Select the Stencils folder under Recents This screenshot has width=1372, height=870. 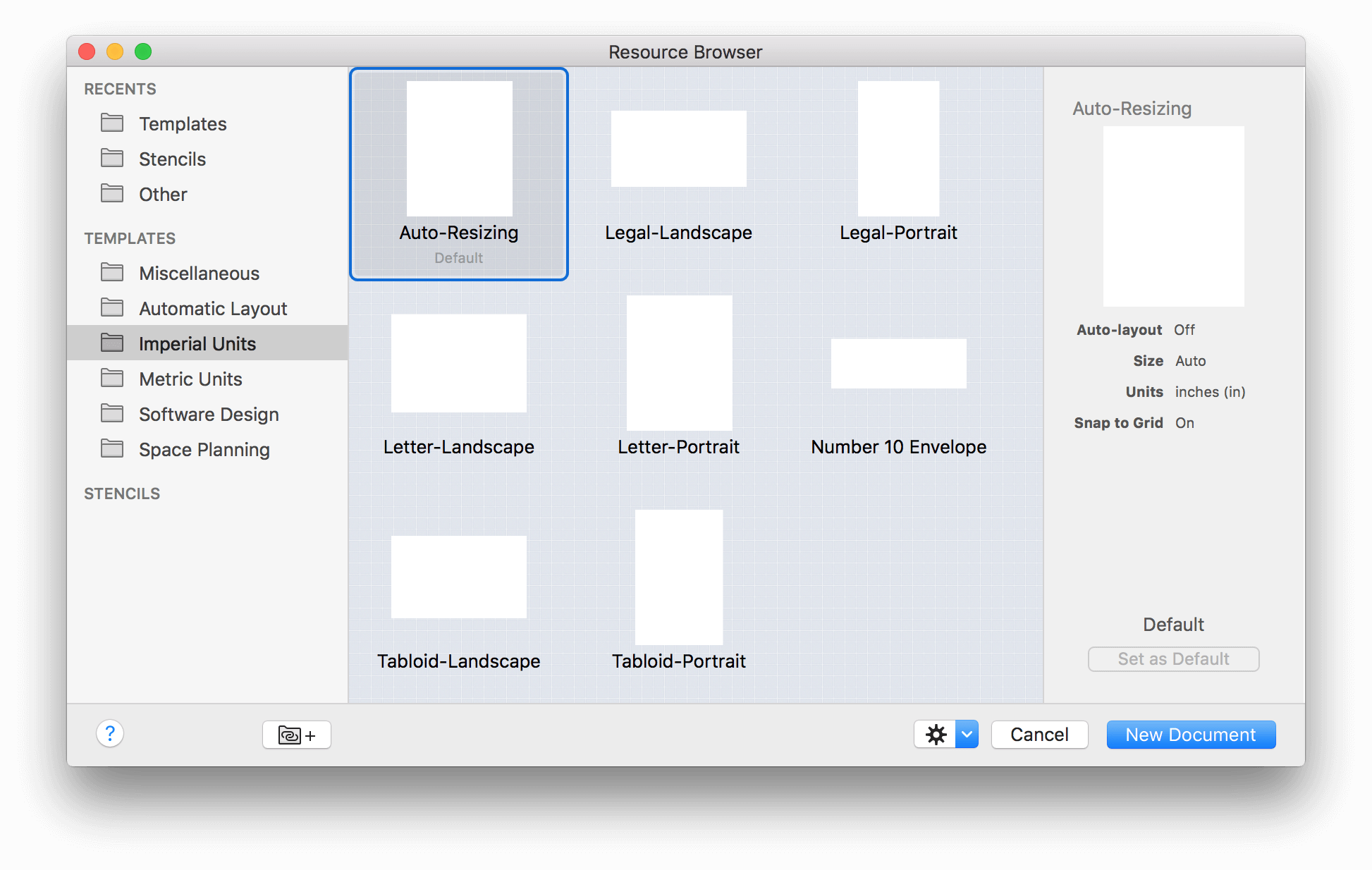coord(207,159)
